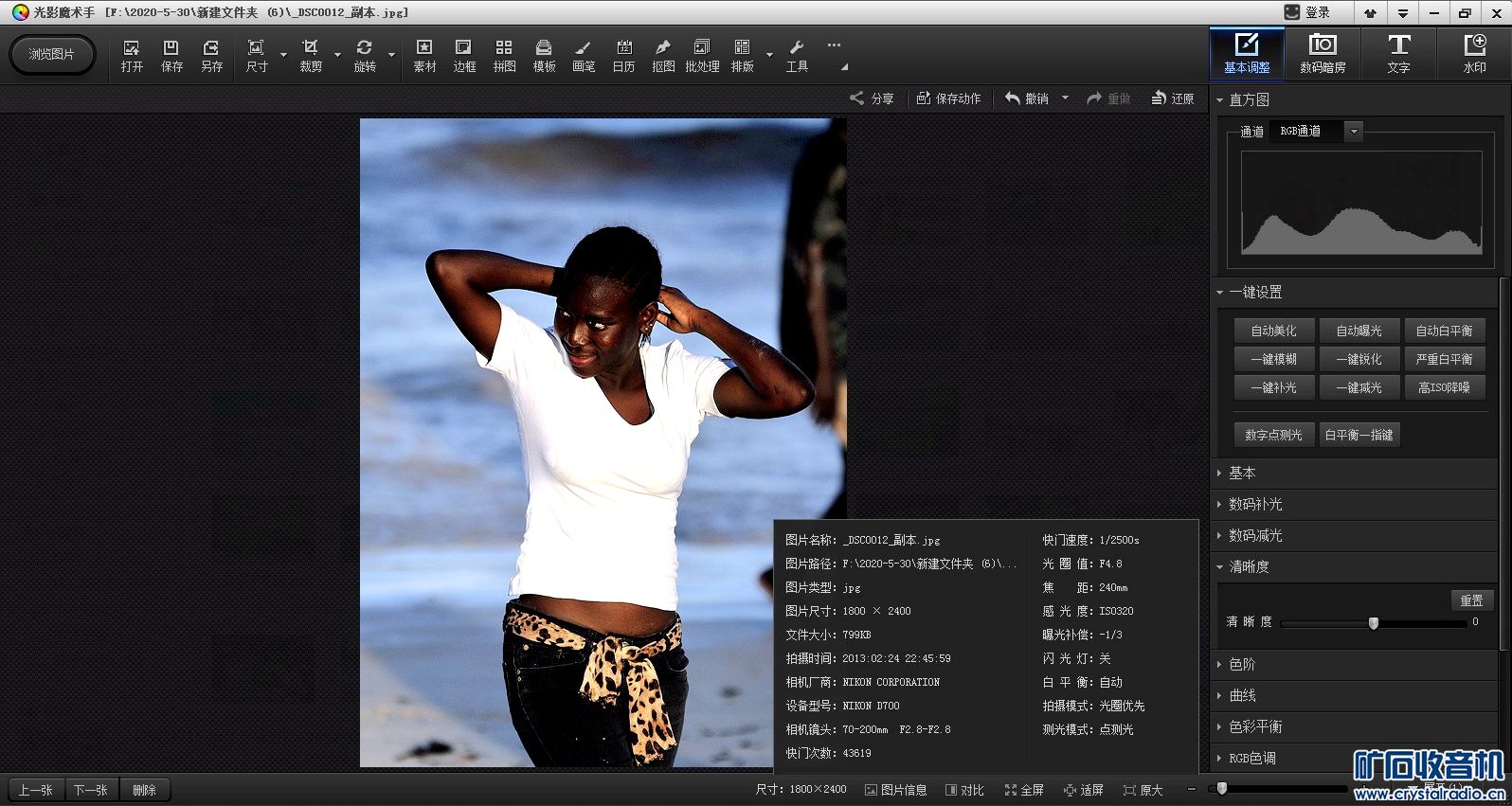Click the Auto Exposure (自动曝光) button
Viewport: 1512px width, 806px height.
(x=1359, y=331)
